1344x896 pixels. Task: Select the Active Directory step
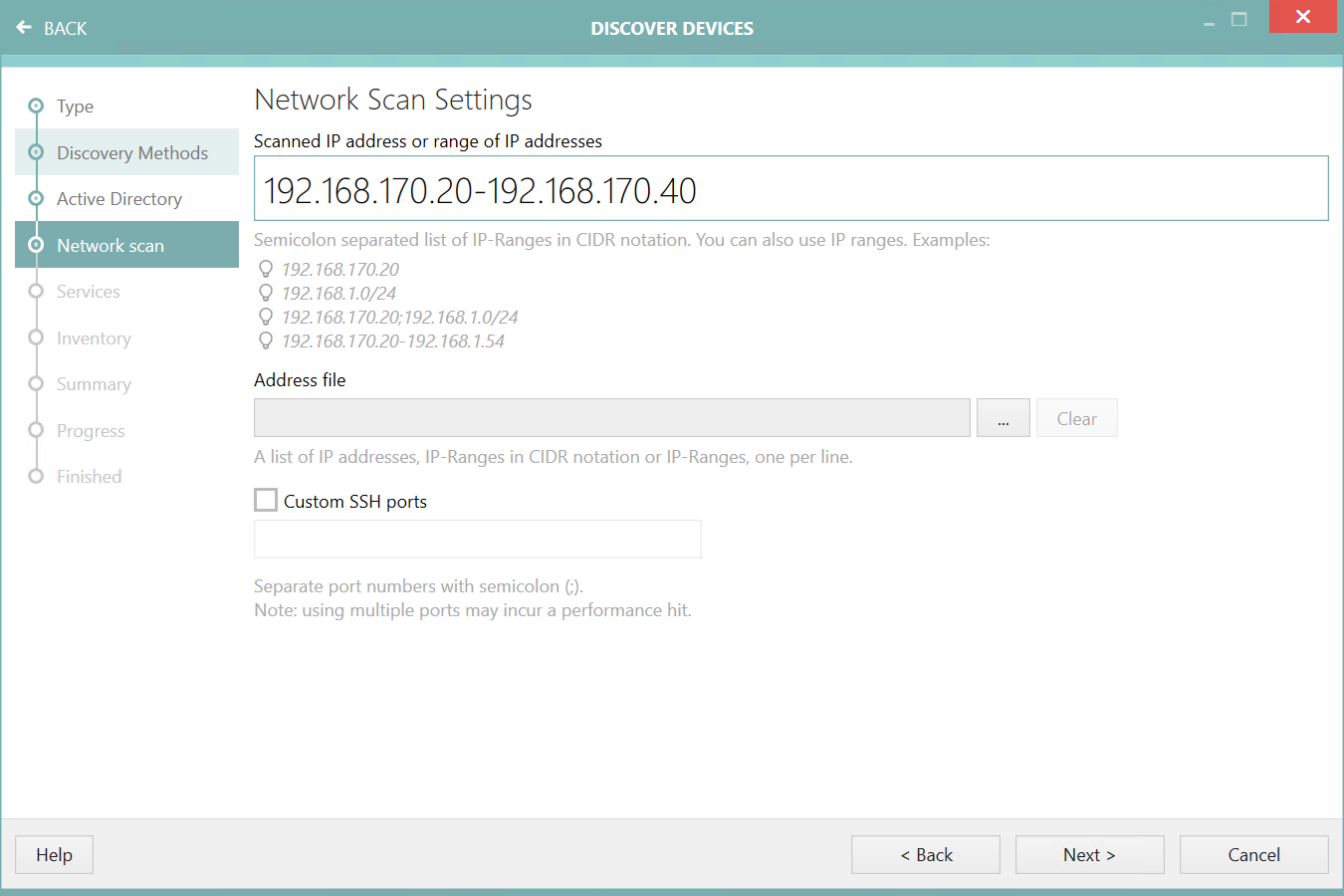point(120,198)
